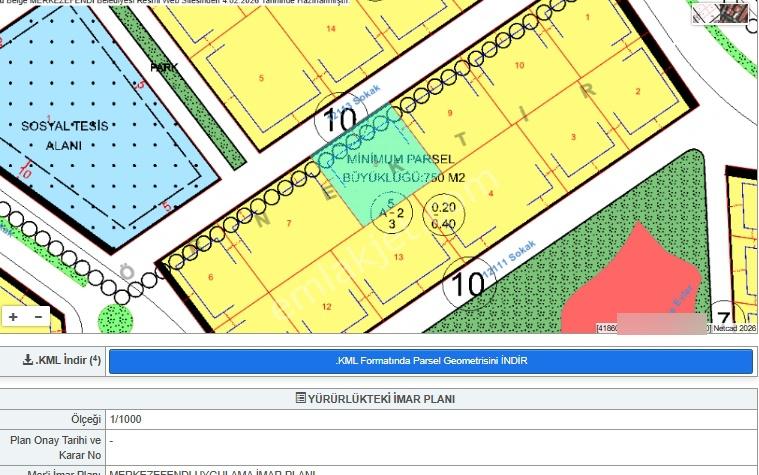Click the list icon before YÜRÜRLÜKTEKİ İMAR PLANI

(x=301, y=398)
